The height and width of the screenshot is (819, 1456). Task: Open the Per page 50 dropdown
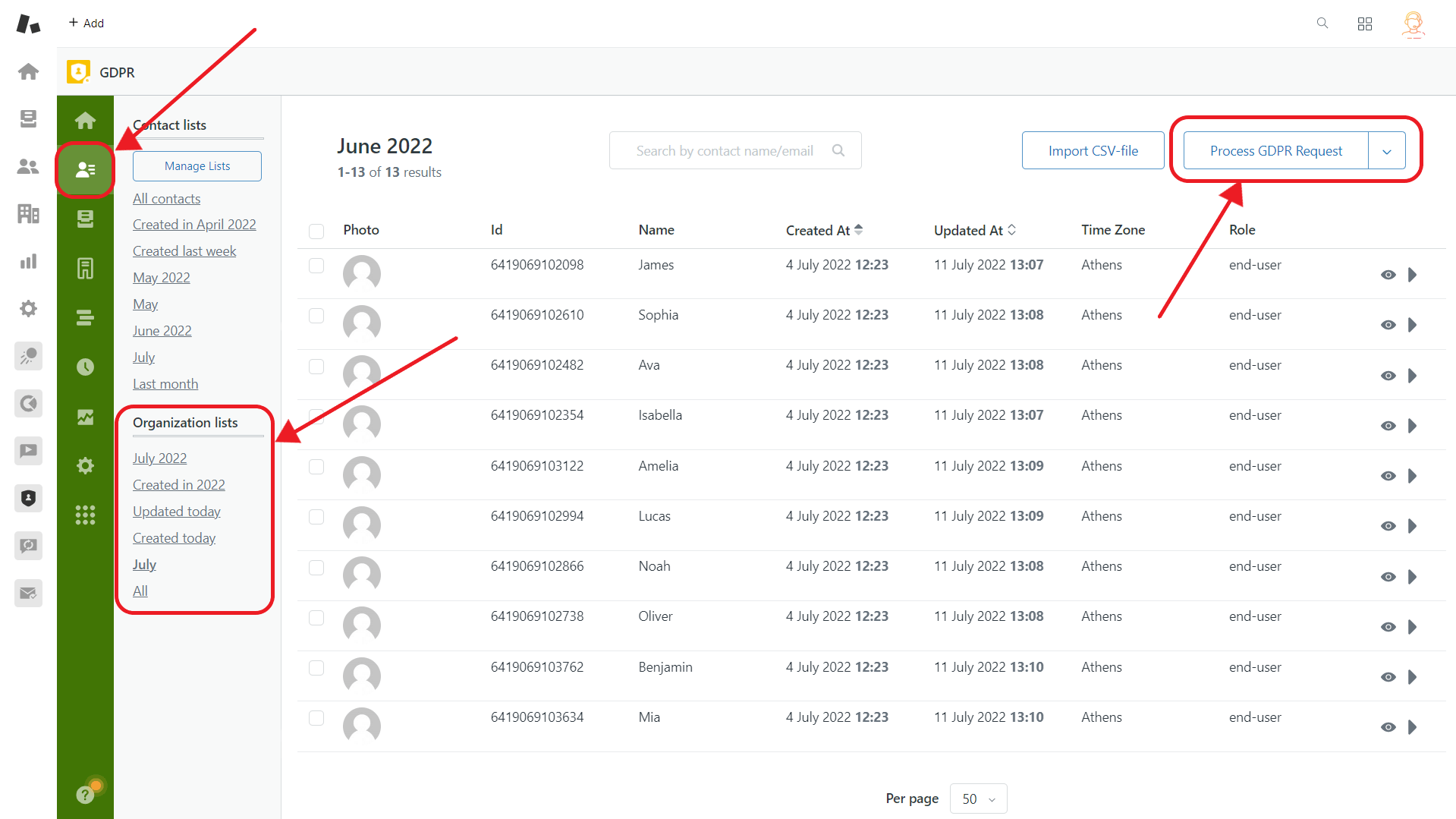click(x=979, y=799)
